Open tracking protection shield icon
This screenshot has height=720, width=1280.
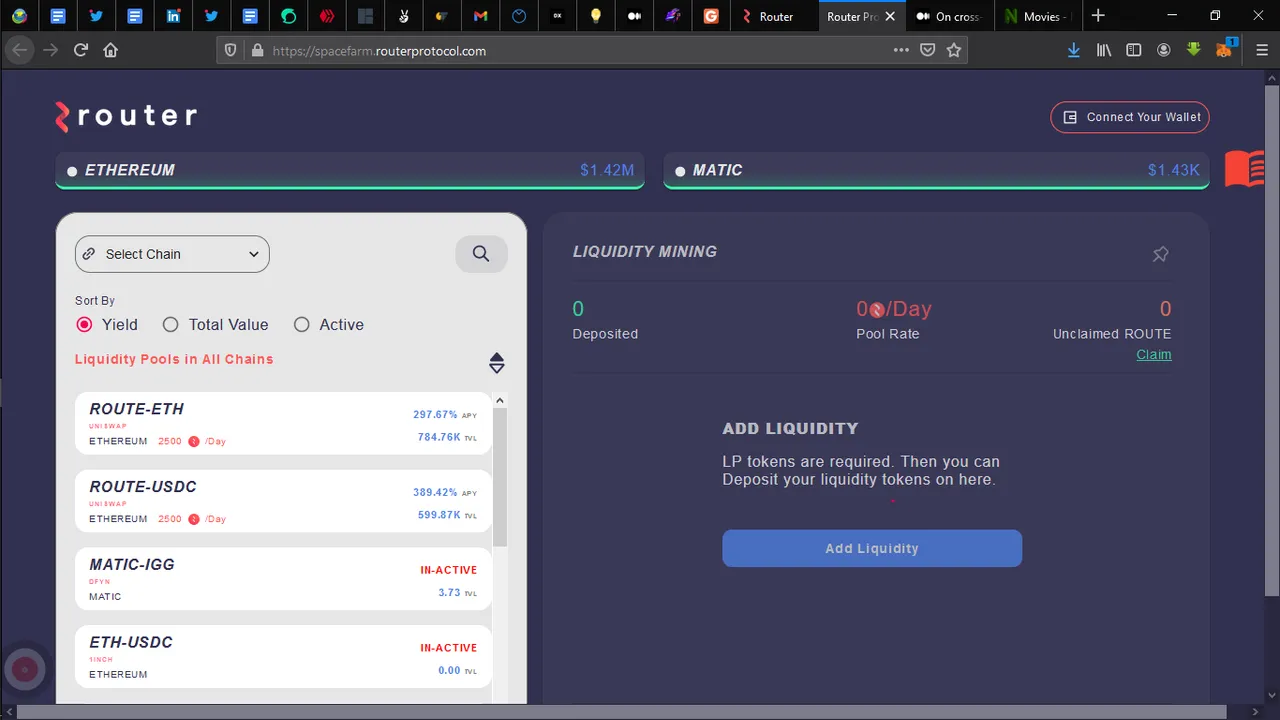pos(230,50)
